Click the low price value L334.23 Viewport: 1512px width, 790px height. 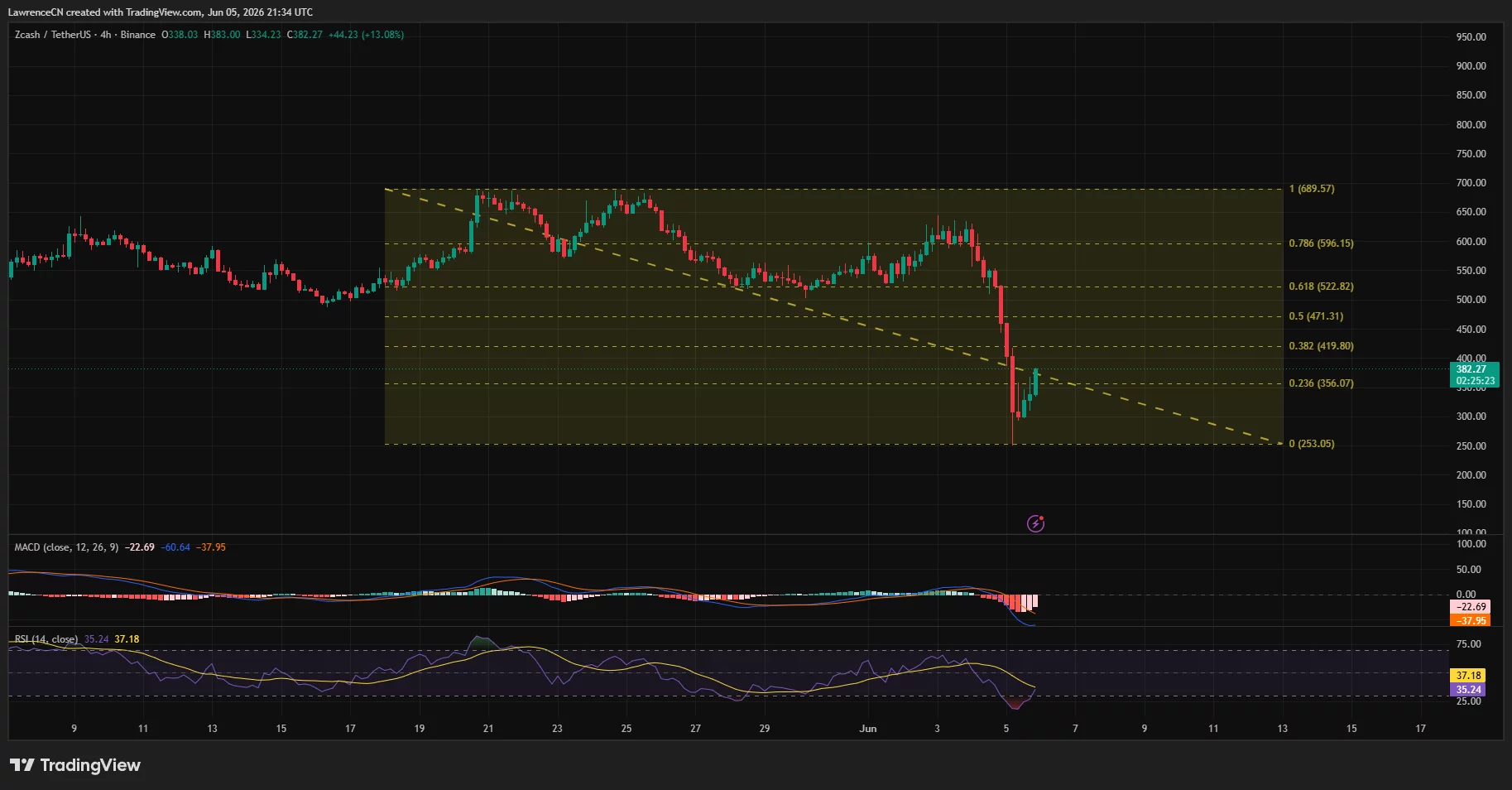[263, 35]
